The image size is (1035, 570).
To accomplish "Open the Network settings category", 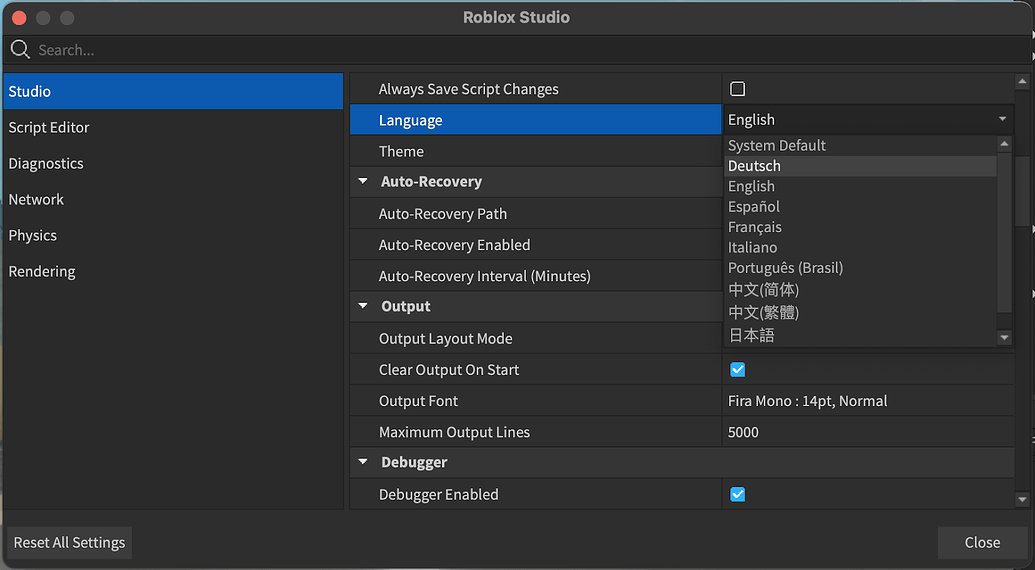I will [173, 199].
